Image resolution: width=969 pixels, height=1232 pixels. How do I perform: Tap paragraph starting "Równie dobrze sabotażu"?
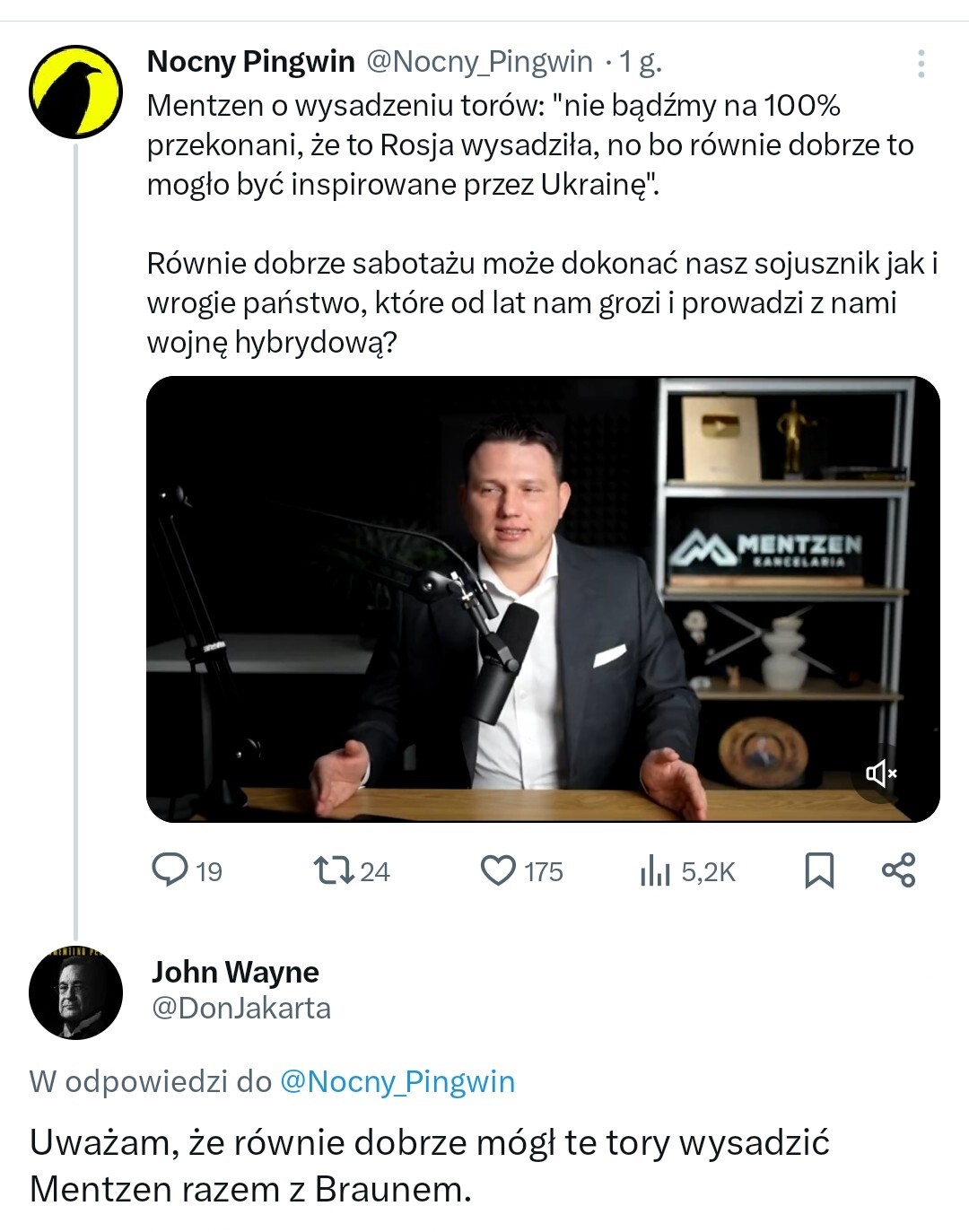(542, 302)
